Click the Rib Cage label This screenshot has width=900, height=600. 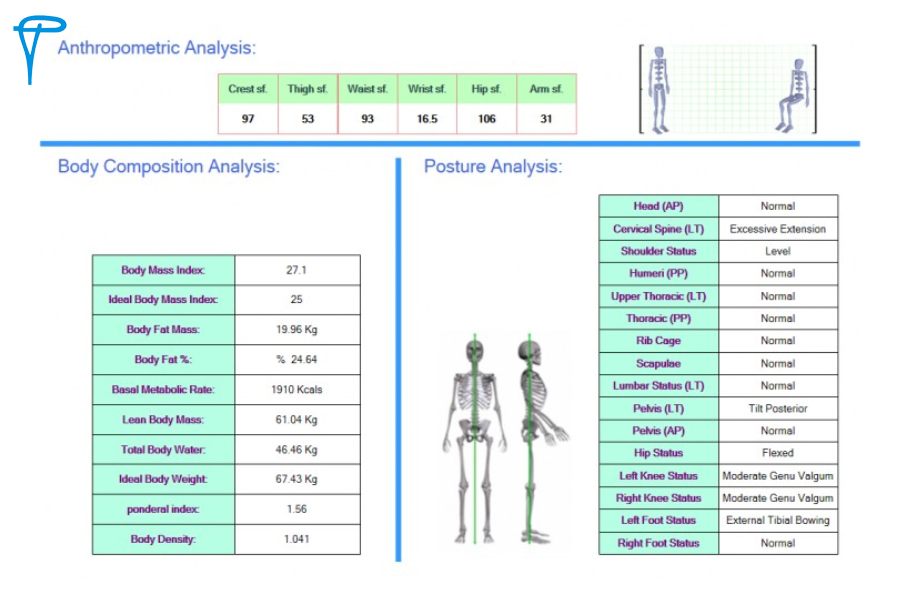(658, 340)
